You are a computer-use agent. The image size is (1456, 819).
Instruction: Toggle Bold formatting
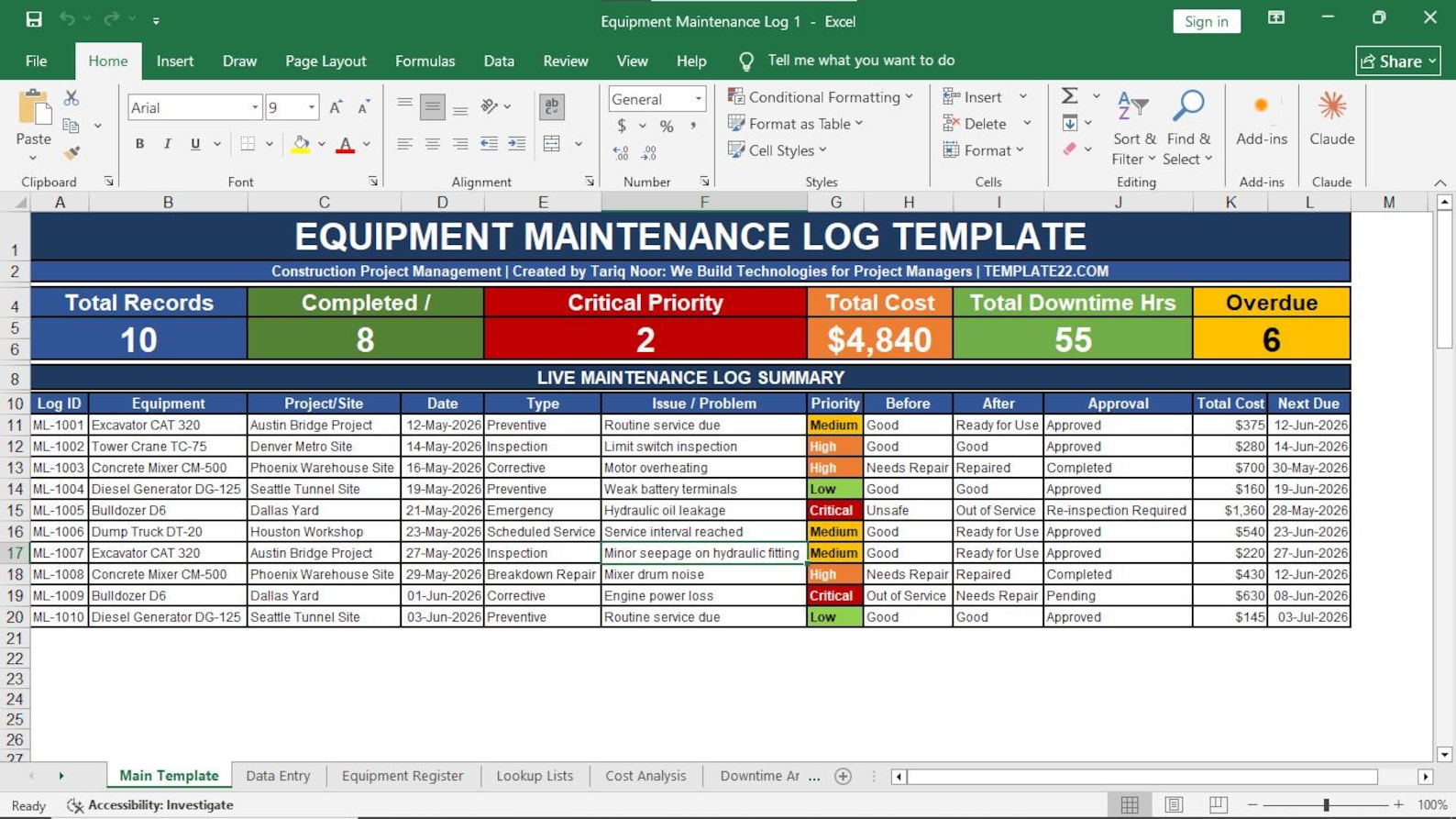[139, 144]
